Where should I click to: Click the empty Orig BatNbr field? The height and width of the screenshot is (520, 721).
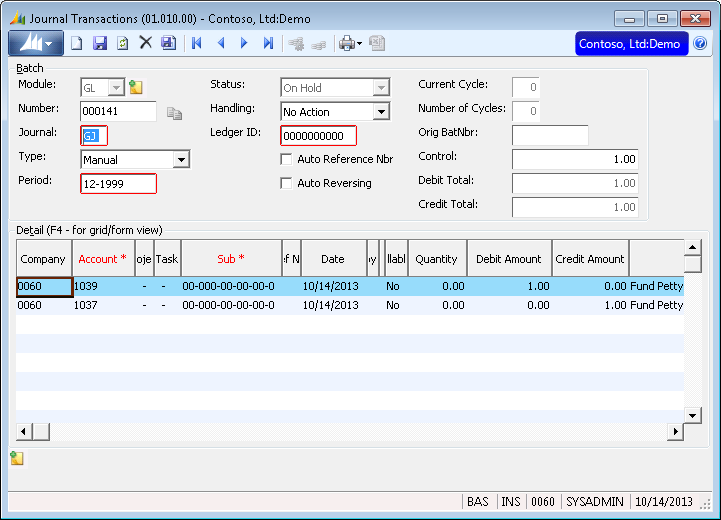click(x=550, y=136)
